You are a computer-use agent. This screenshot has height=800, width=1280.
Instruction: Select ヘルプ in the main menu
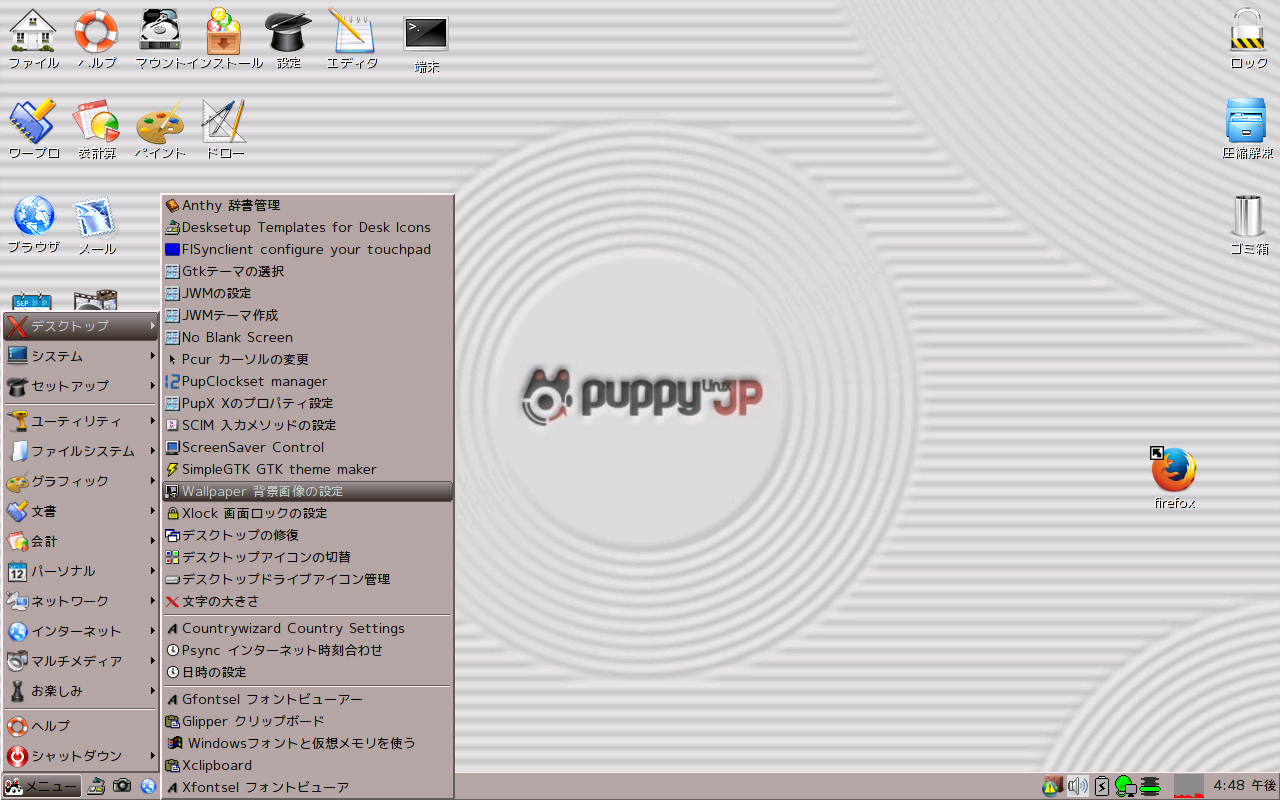pos(80,726)
